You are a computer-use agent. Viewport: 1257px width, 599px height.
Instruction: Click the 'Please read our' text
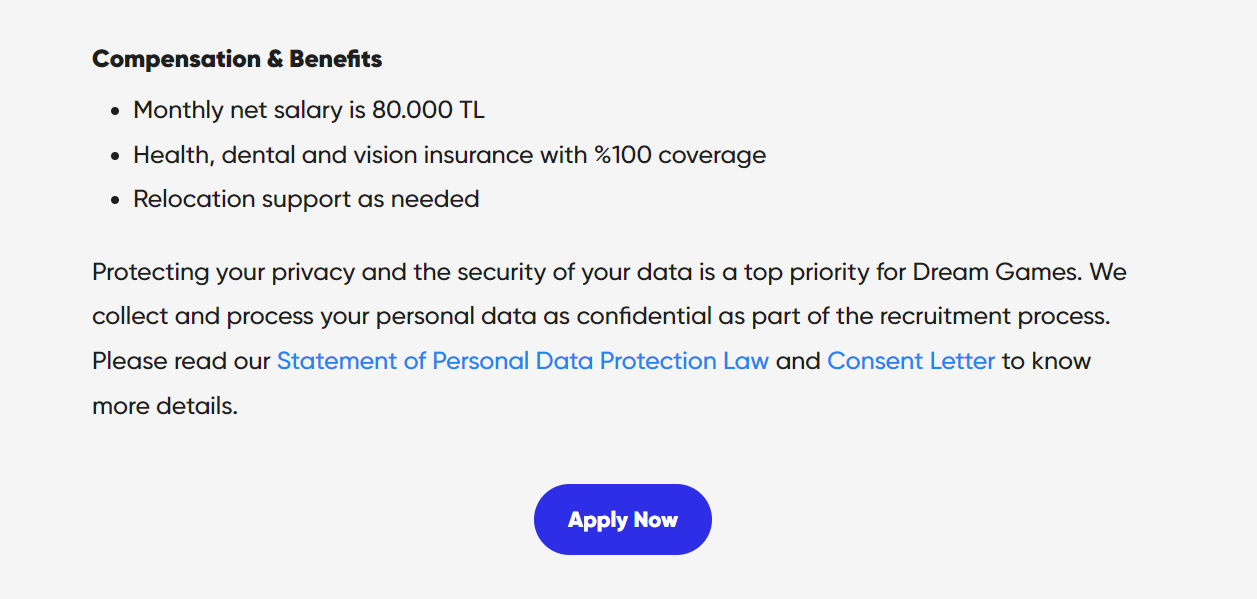(181, 361)
